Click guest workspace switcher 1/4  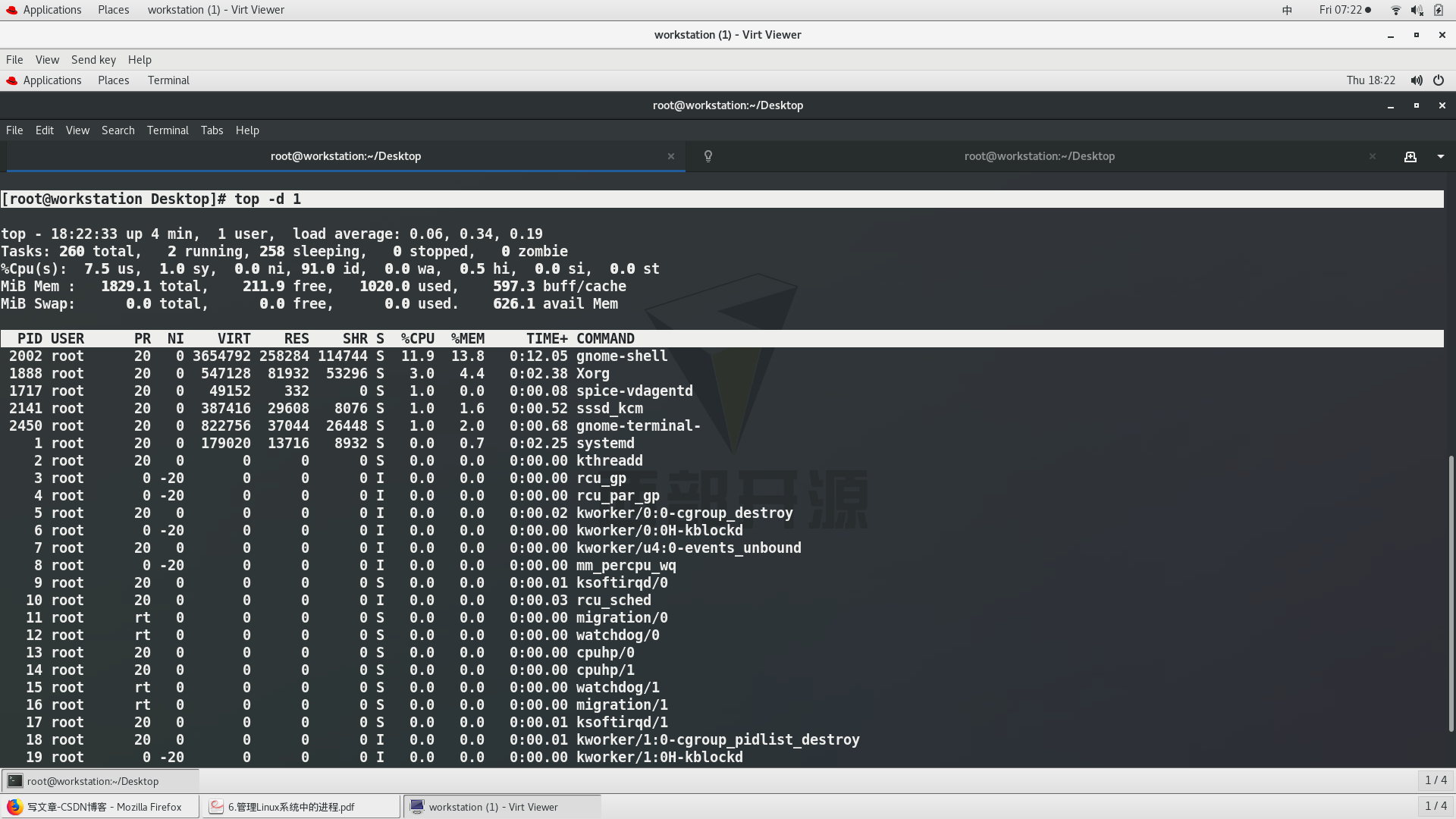click(x=1435, y=780)
